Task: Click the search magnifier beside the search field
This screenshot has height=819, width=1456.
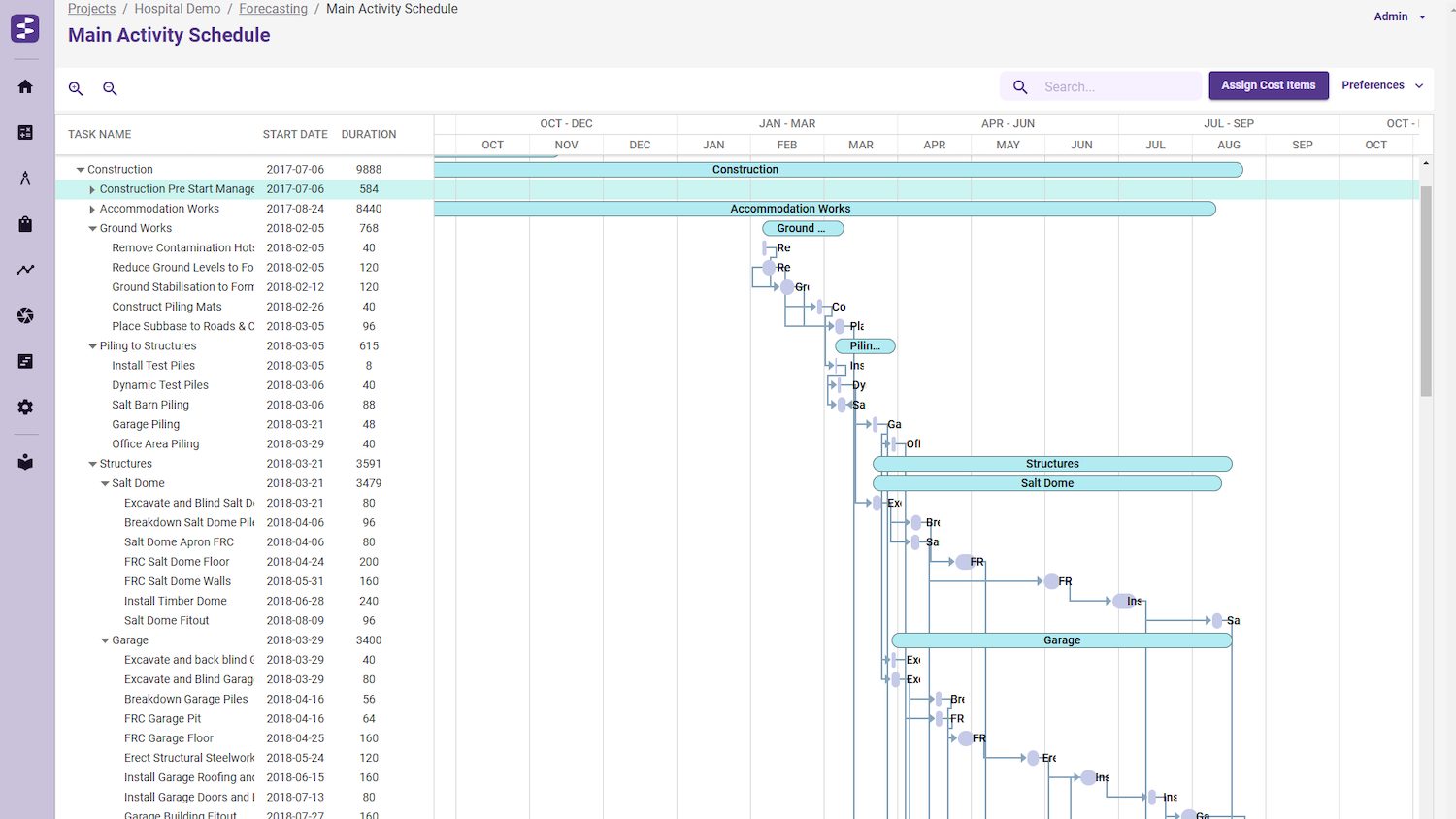Action: point(1019,86)
